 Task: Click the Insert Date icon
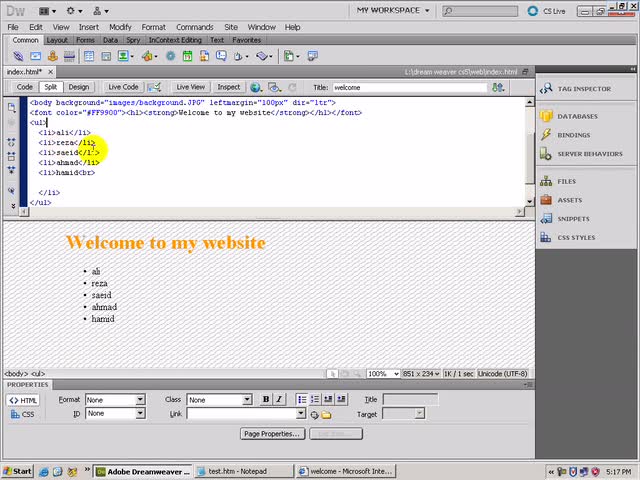pyautogui.click(x=187, y=56)
